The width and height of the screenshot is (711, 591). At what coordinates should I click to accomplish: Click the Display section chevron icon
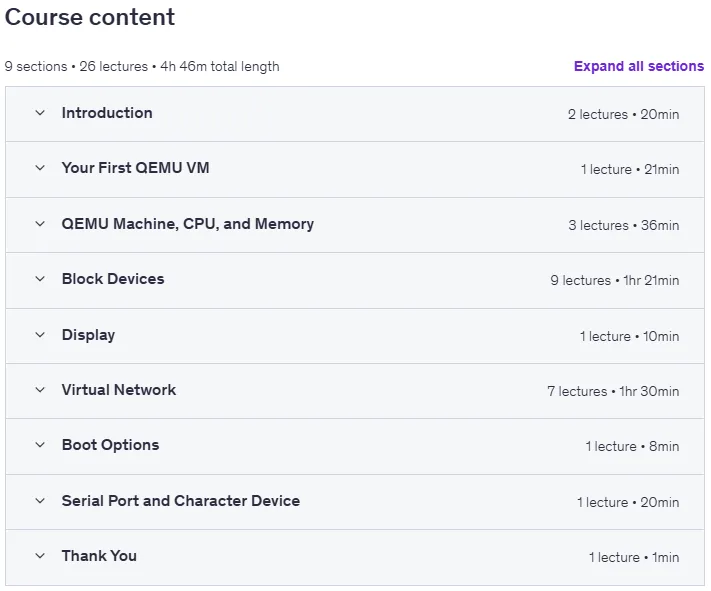[40, 335]
